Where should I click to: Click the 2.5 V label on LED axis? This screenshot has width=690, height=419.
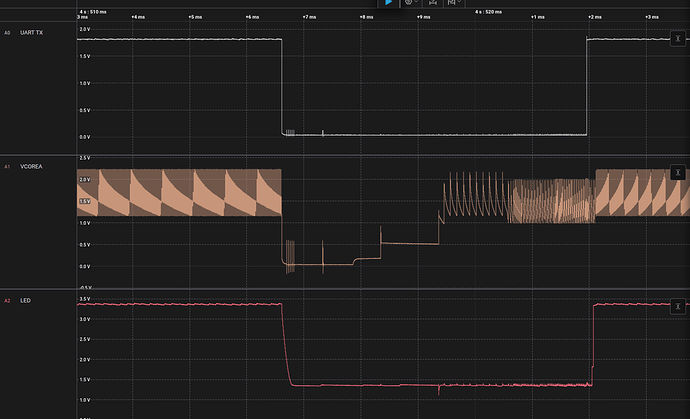click(x=84, y=339)
